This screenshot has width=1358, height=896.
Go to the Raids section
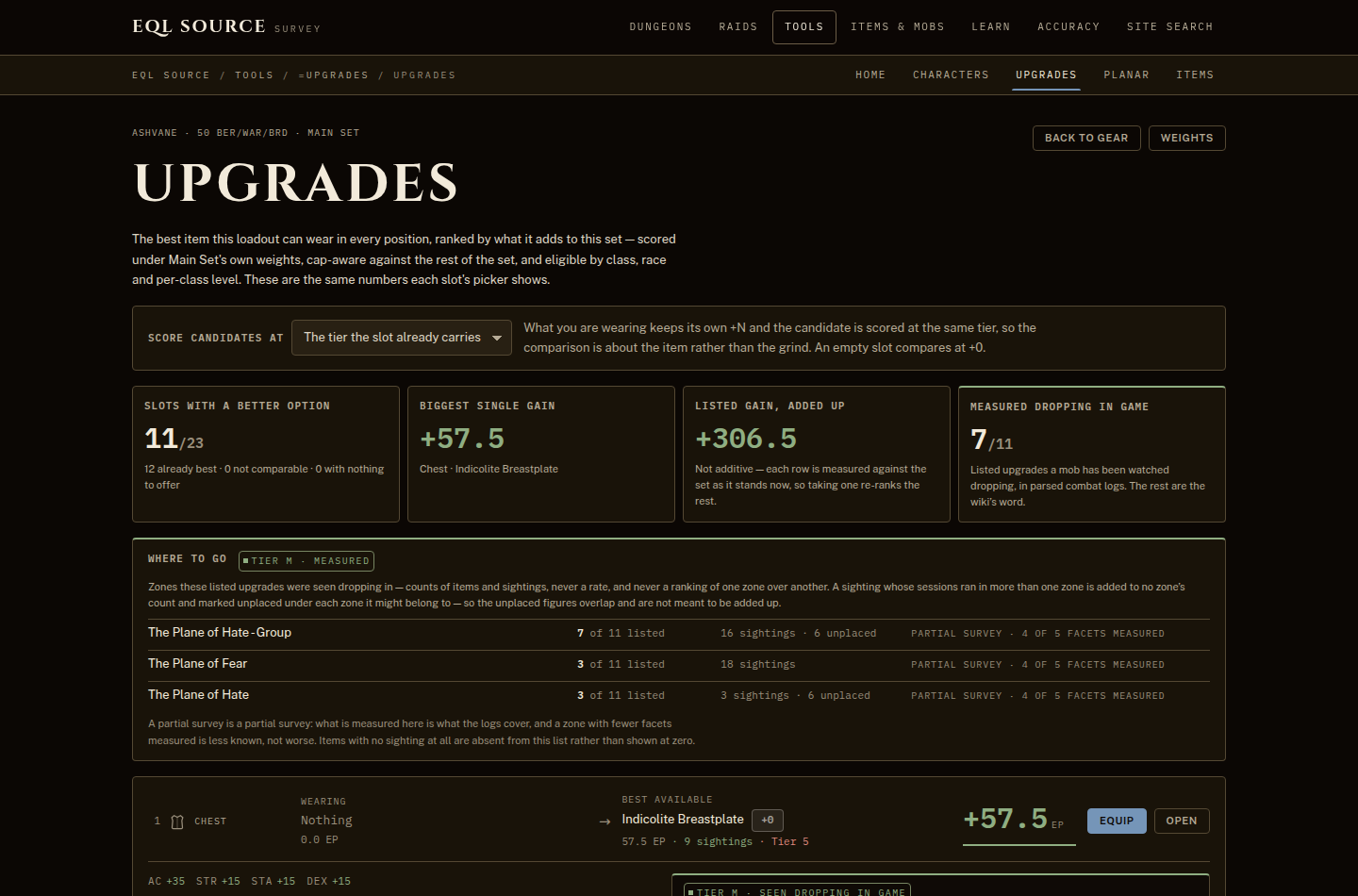pos(737,27)
